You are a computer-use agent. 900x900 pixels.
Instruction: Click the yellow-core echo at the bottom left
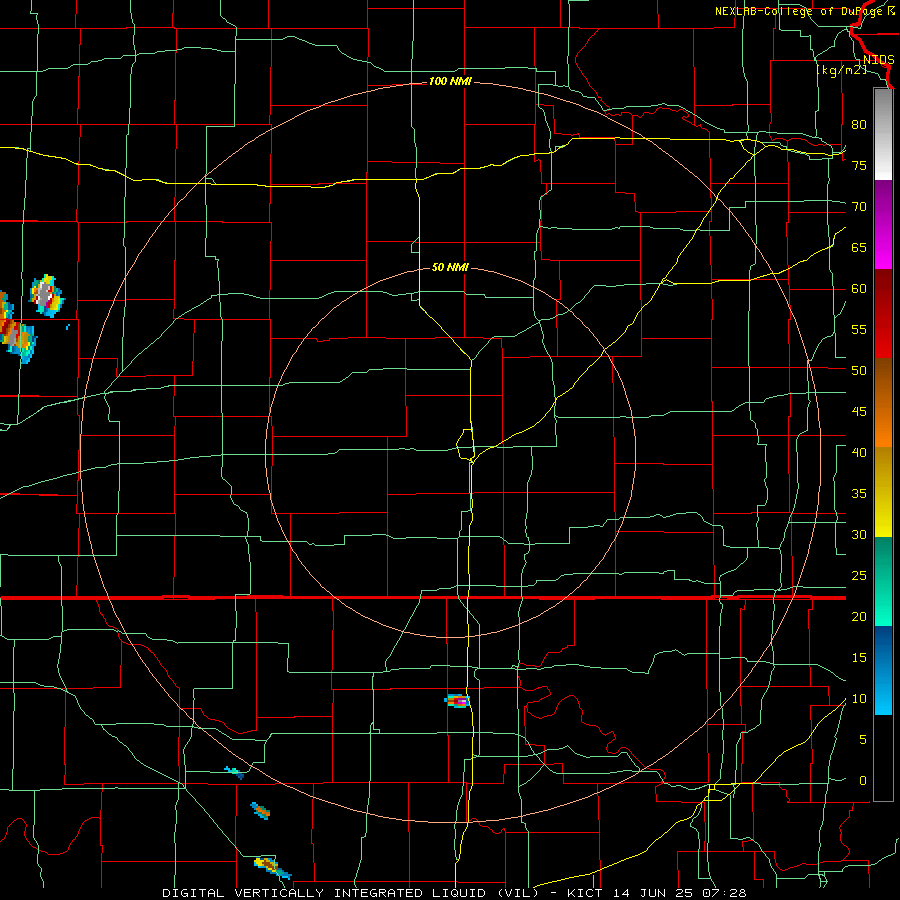272,867
